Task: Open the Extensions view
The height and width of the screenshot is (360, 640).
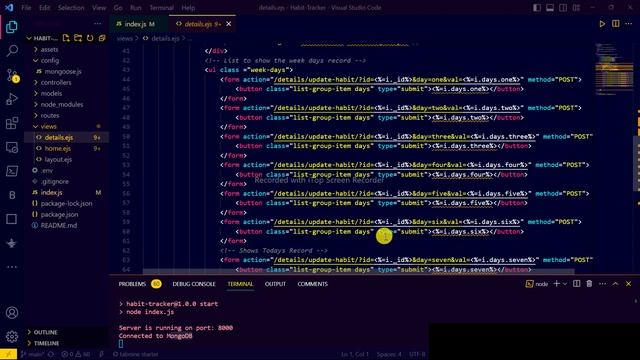Action: 11,123
